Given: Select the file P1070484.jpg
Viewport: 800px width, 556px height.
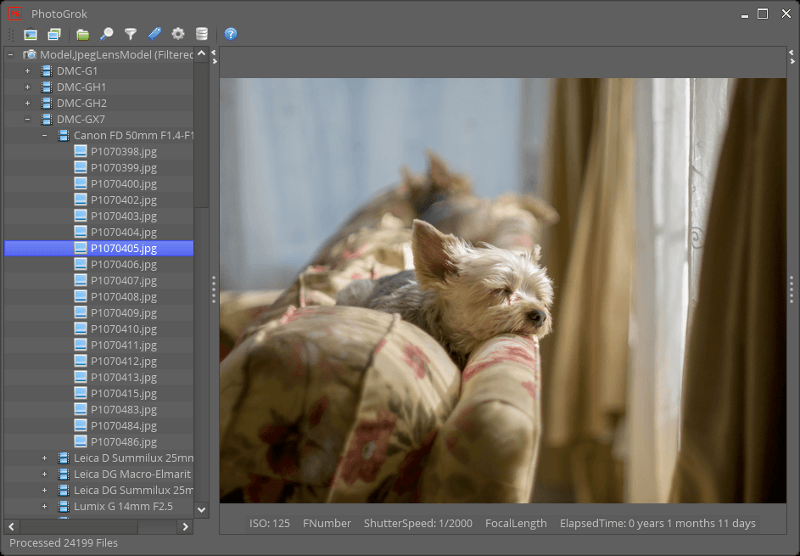Looking at the screenshot, I should tap(123, 426).
